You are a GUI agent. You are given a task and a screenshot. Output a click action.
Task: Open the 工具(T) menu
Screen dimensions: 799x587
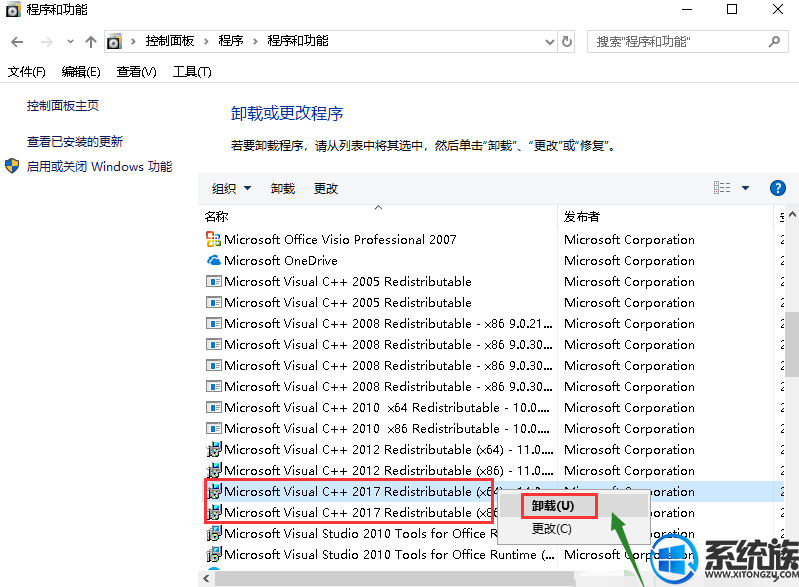click(192, 72)
